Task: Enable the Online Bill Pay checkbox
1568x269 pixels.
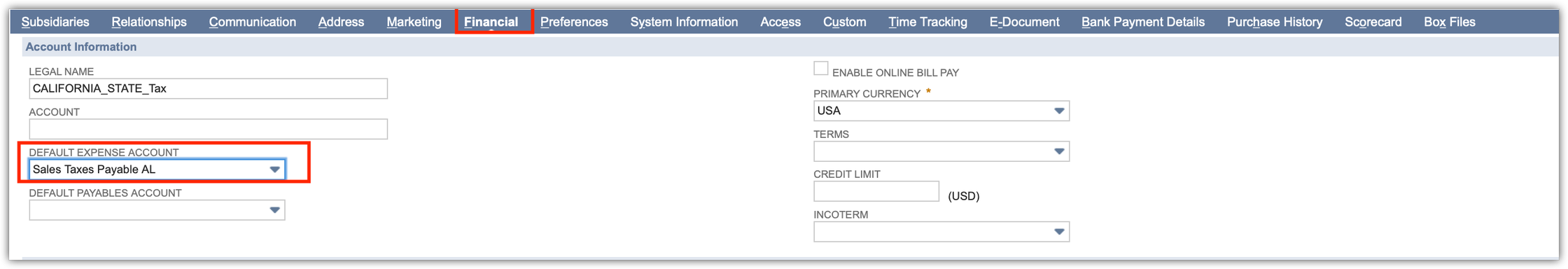Action: click(820, 69)
